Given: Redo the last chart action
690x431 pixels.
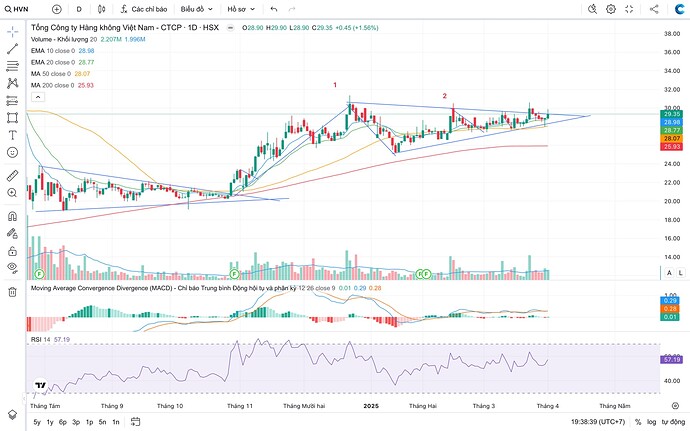Looking at the screenshot, I should click(291, 9).
